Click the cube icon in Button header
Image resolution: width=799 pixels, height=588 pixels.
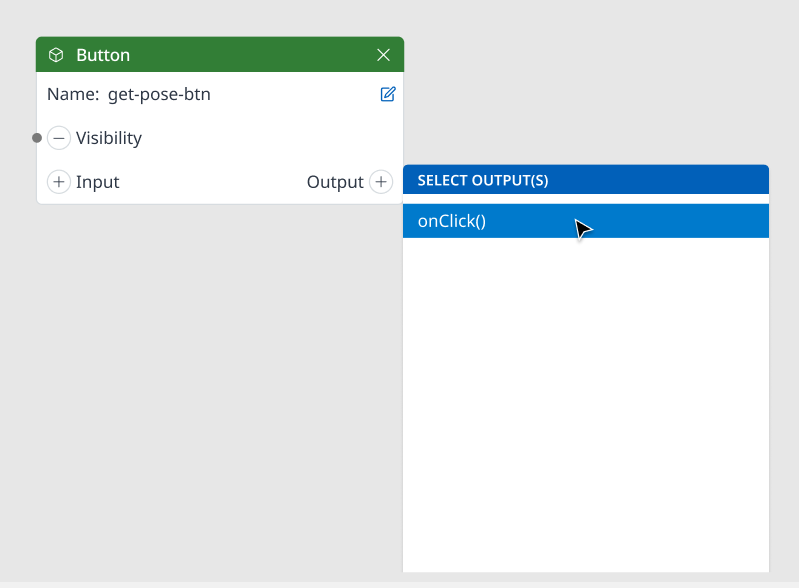pyautogui.click(x=56, y=55)
